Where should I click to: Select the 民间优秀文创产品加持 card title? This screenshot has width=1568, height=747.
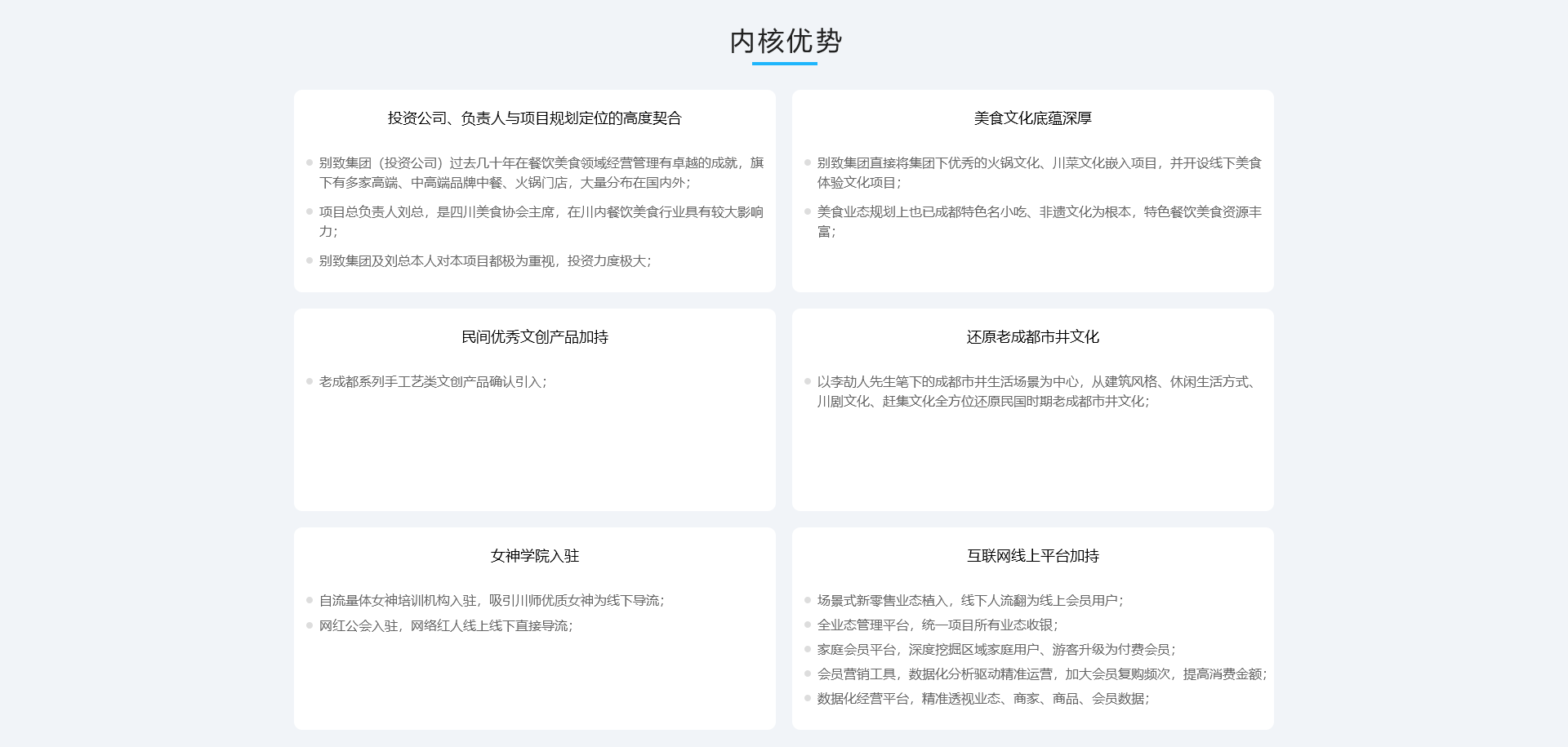click(x=535, y=337)
